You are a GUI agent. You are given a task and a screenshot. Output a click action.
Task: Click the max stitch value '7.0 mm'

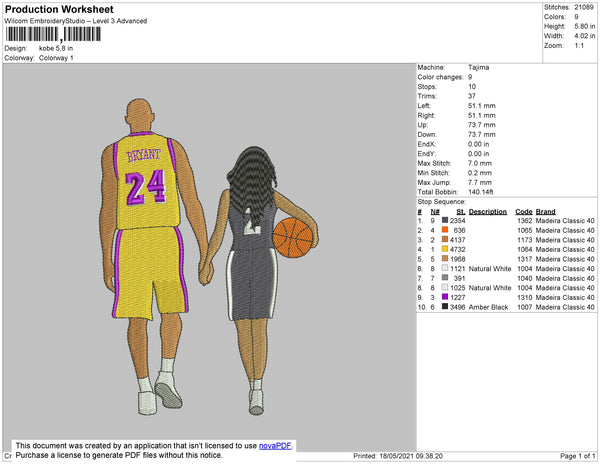(x=479, y=163)
